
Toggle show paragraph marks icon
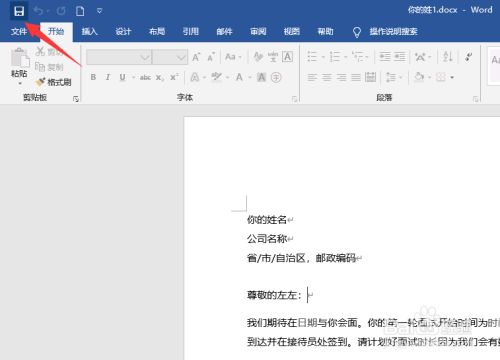[469, 57]
